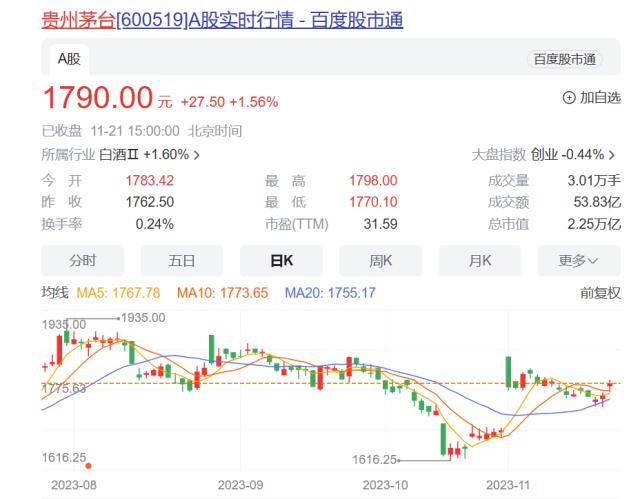
Task: Switch to the 五日 chart tab
Action: [182, 260]
